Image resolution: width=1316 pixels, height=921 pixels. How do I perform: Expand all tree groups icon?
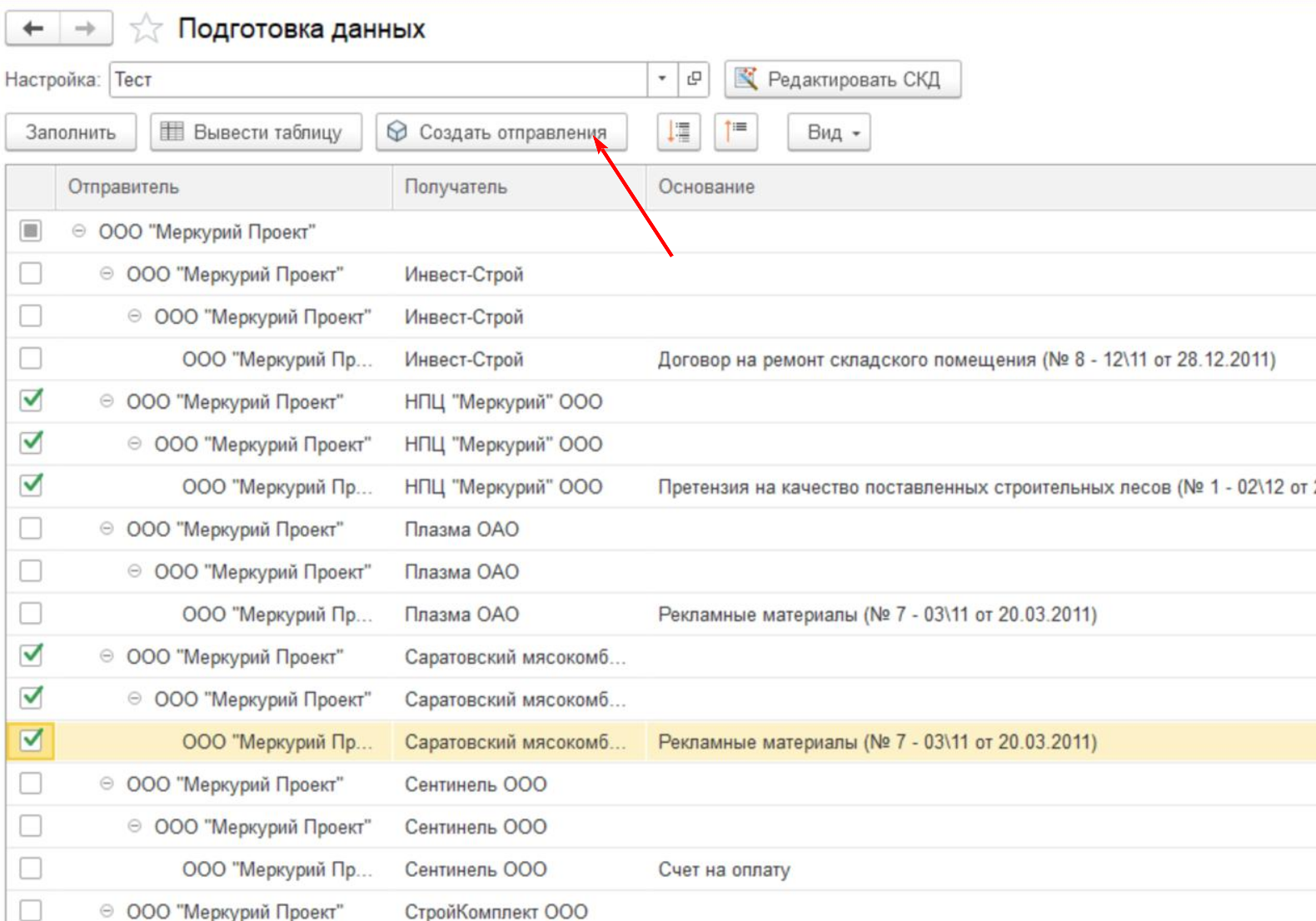tap(679, 132)
